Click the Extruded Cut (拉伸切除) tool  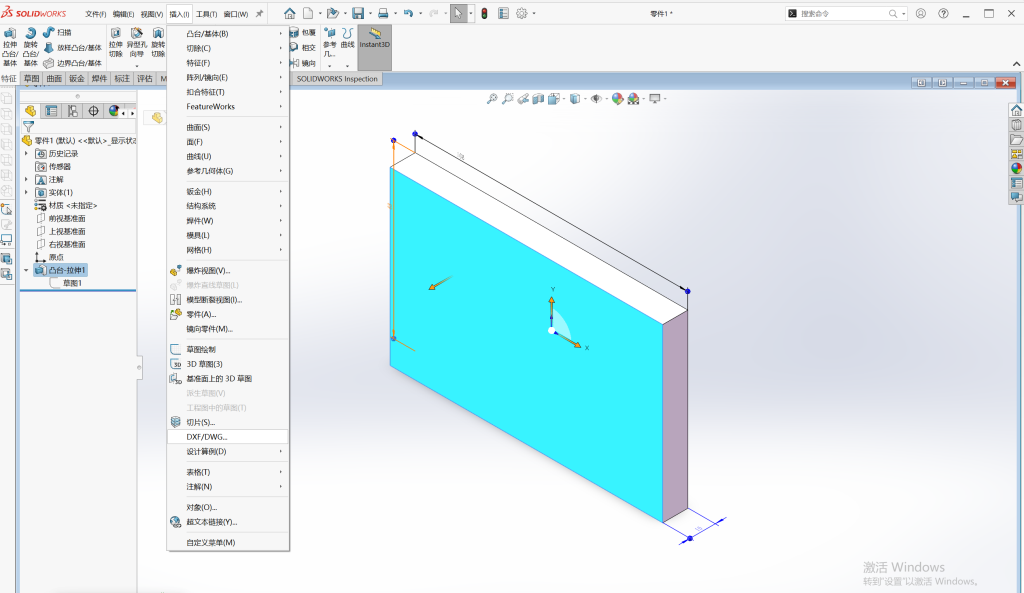(116, 43)
